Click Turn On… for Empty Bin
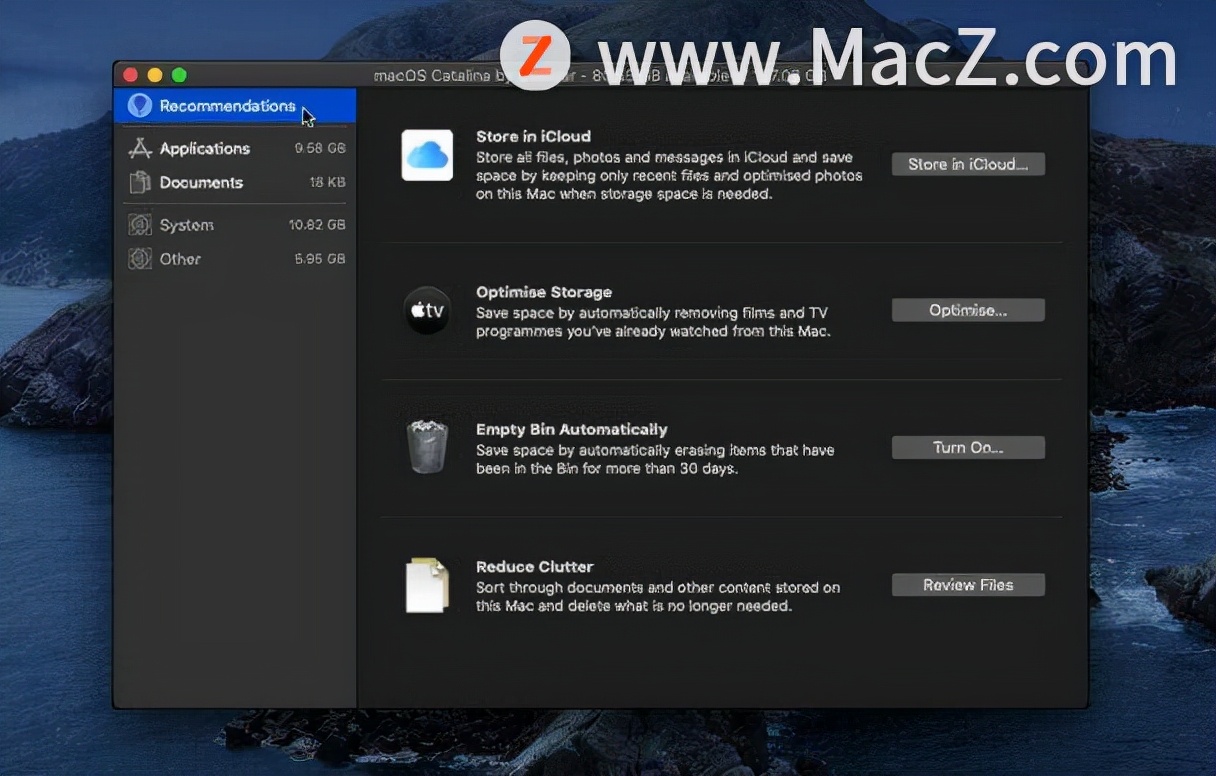This screenshot has height=776, width=1216. click(x=968, y=447)
